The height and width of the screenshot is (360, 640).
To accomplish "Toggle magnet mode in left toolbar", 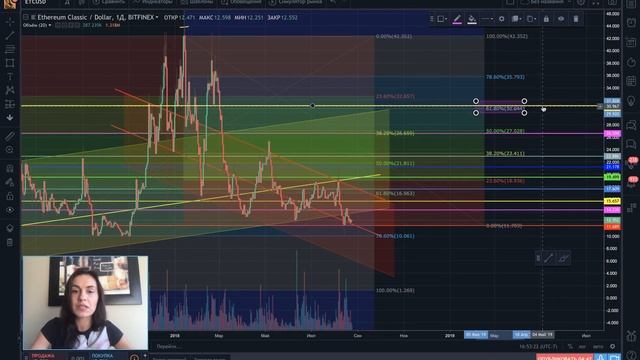I will pyautogui.click(x=10, y=168).
